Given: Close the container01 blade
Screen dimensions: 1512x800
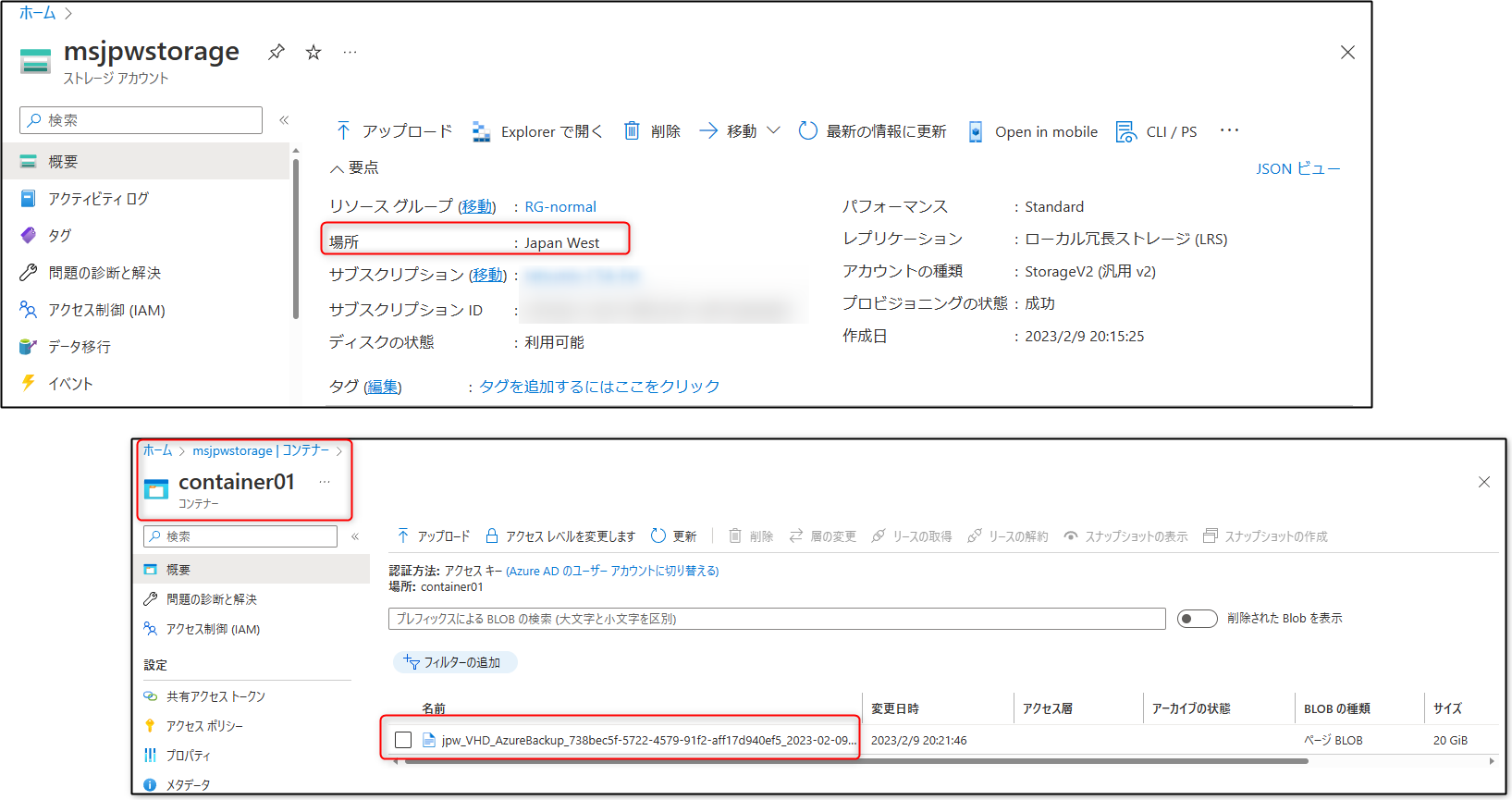Looking at the screenshot, I should (1484, 482).
